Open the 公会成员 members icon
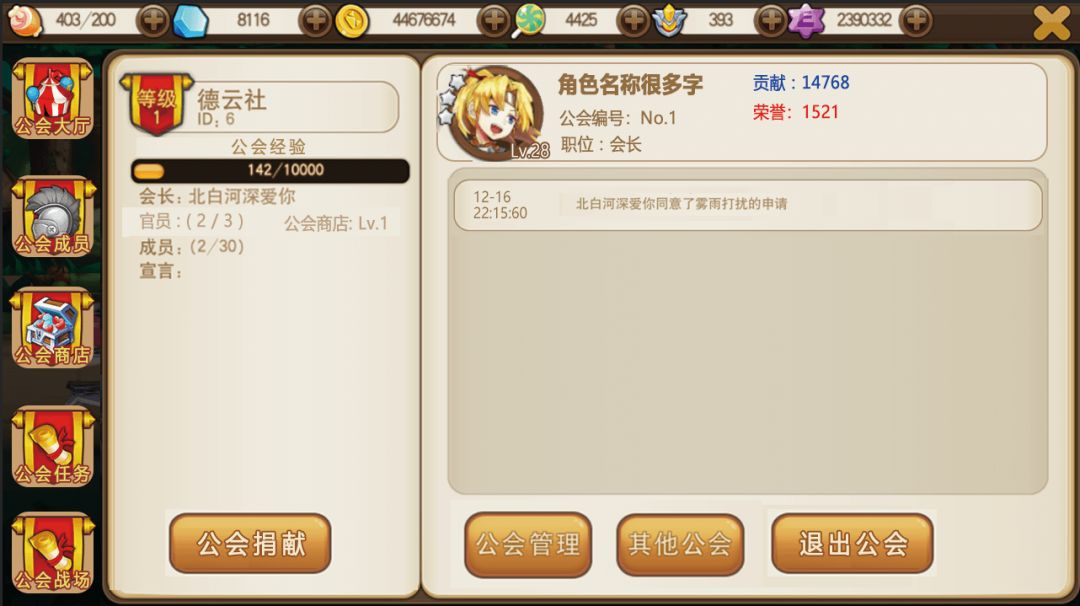Viewport: 1080px width, 606px height. tap(52, 217)
